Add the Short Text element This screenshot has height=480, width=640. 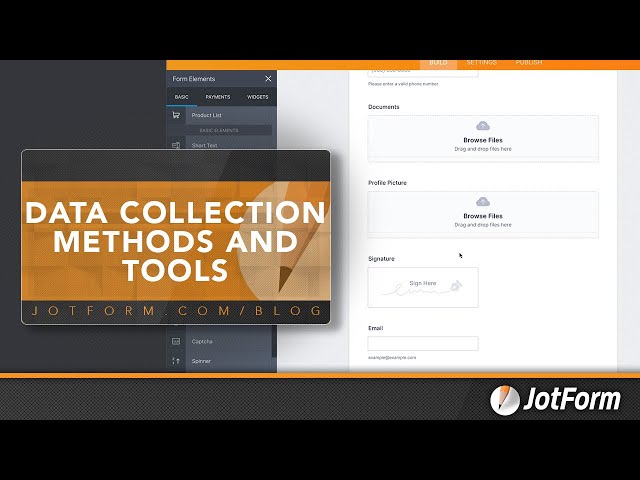(204, 145)
